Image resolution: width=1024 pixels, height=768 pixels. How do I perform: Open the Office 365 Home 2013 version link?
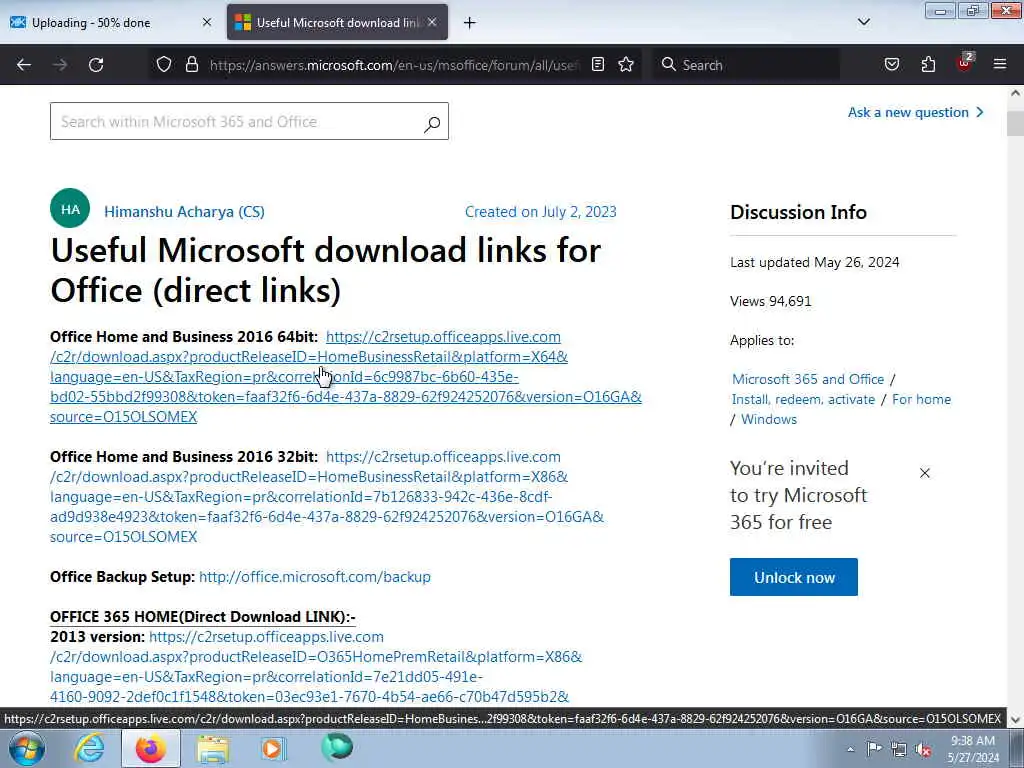point(316,666)
